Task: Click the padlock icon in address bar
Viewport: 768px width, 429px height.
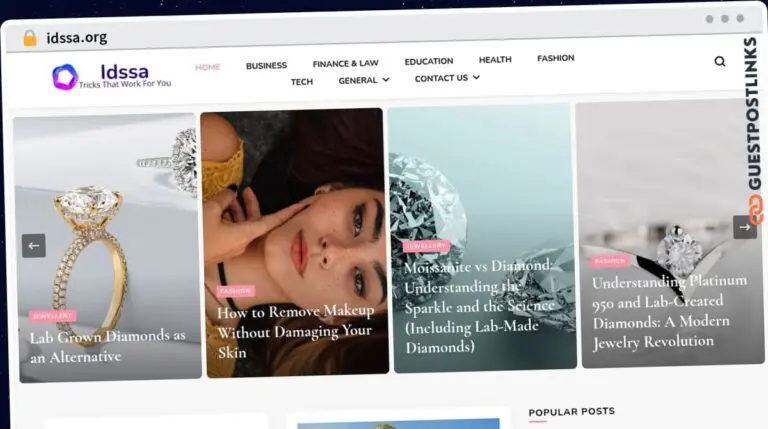Action: click(30, 38)
